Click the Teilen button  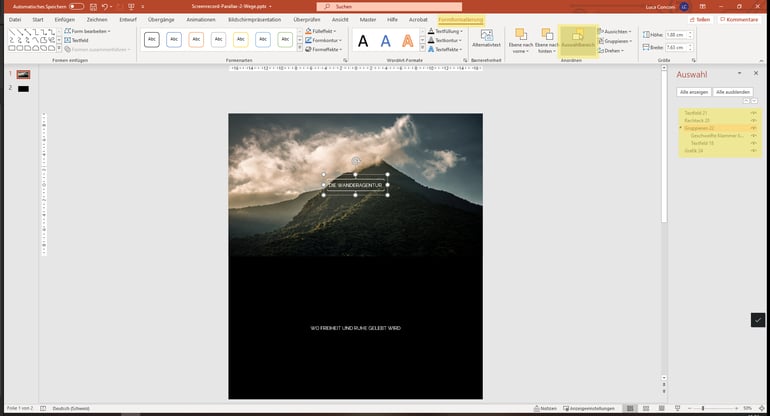pyautogui.click(x=700, y=20)
